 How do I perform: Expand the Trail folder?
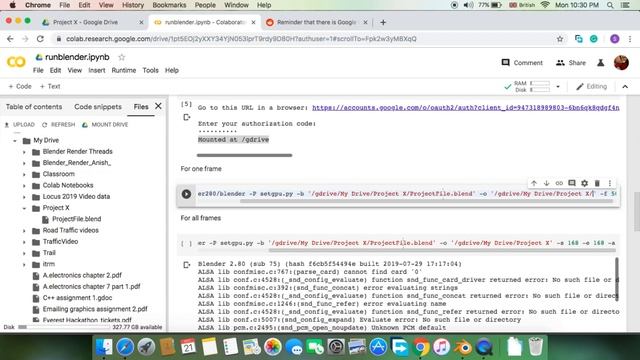[x=24, y=253]
